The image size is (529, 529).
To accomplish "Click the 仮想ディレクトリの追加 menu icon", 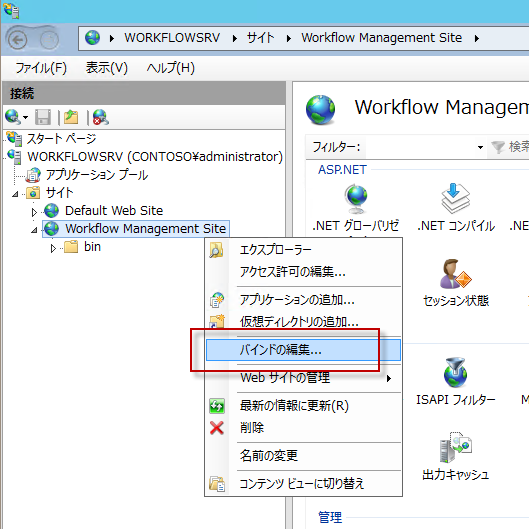I will (x=217, y=322).
